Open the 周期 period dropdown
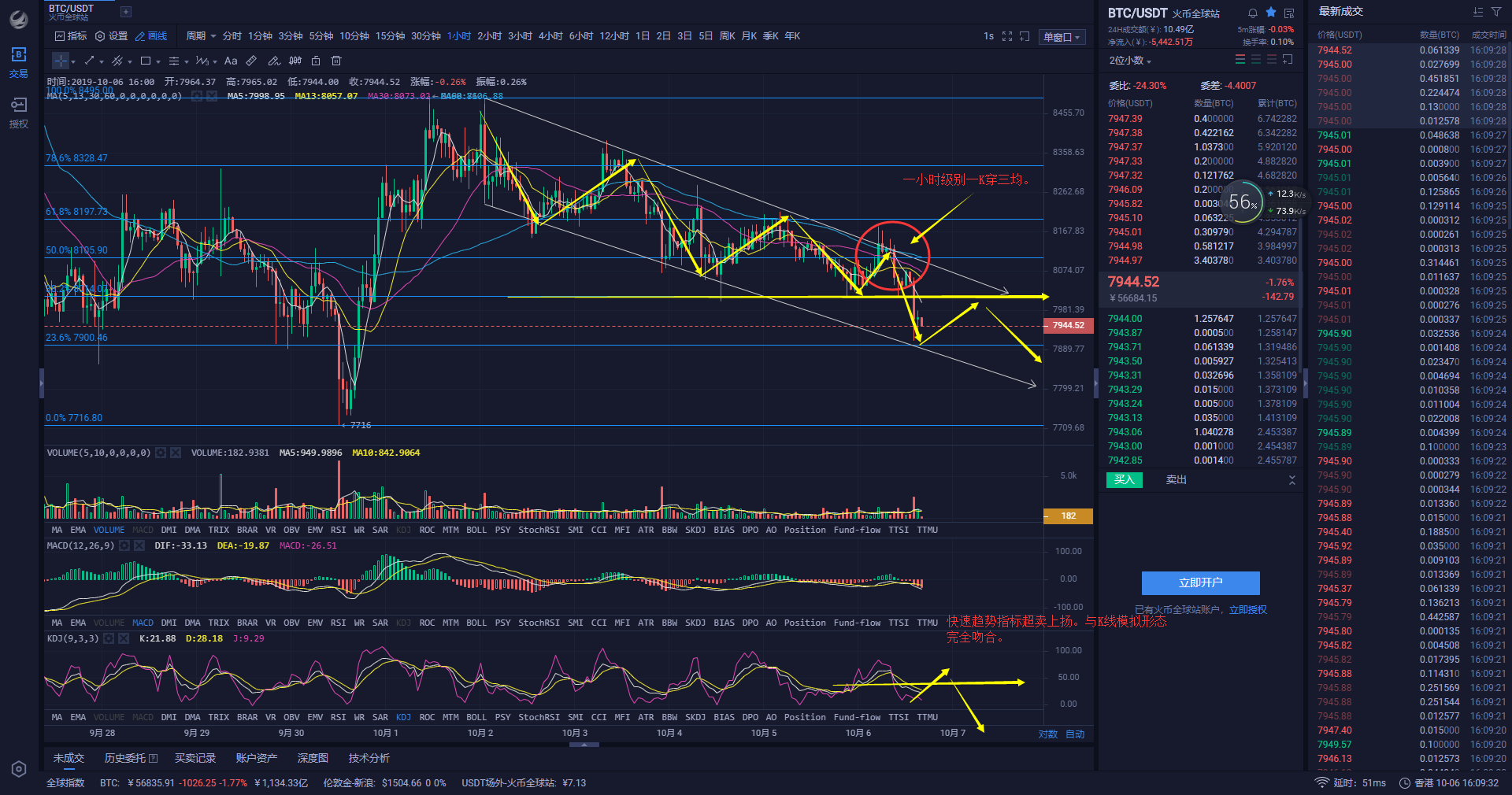Screen dimensions: 1512x795 click(201, 36)
